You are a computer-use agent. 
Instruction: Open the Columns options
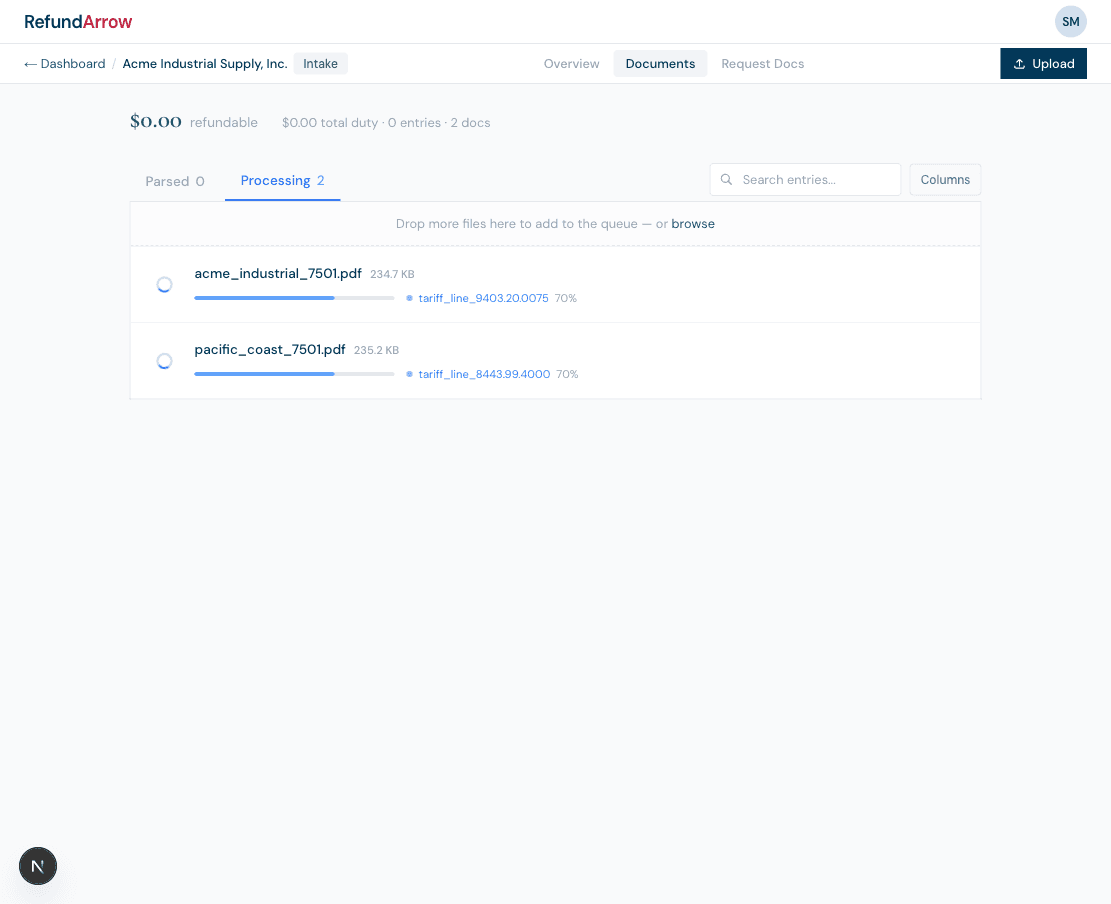944,179
